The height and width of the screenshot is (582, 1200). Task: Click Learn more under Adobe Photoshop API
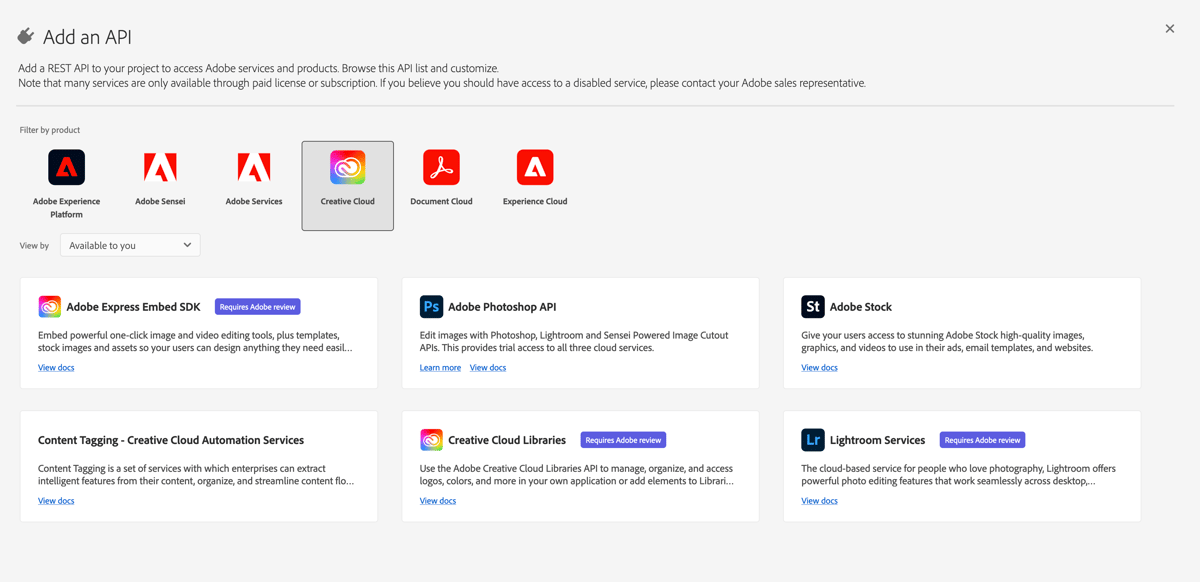click(440, 367)
